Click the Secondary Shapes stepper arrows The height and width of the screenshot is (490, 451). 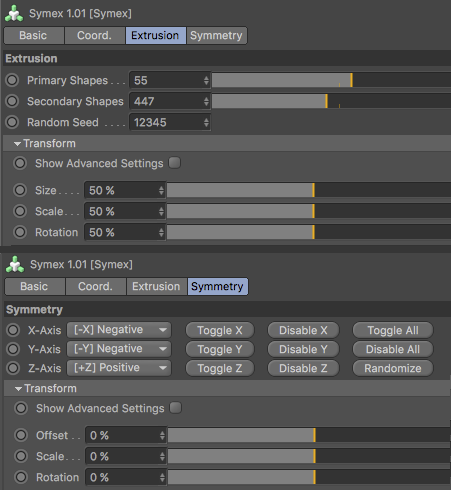tap(206, 101)
